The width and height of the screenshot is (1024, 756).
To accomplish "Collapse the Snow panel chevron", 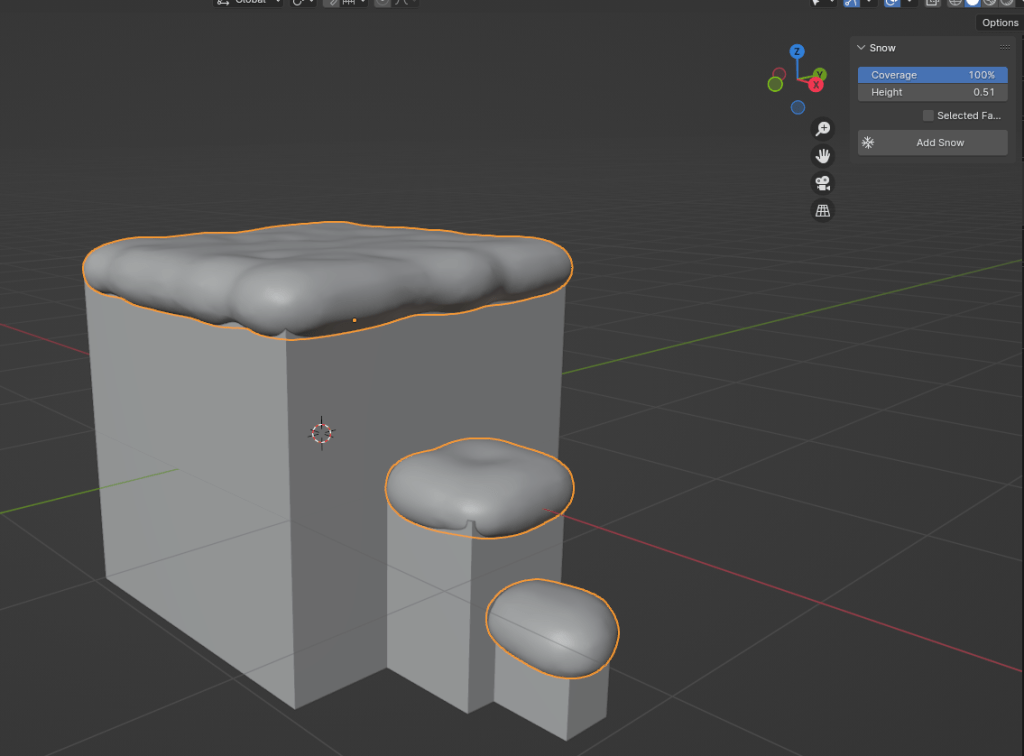I will 861,48.
